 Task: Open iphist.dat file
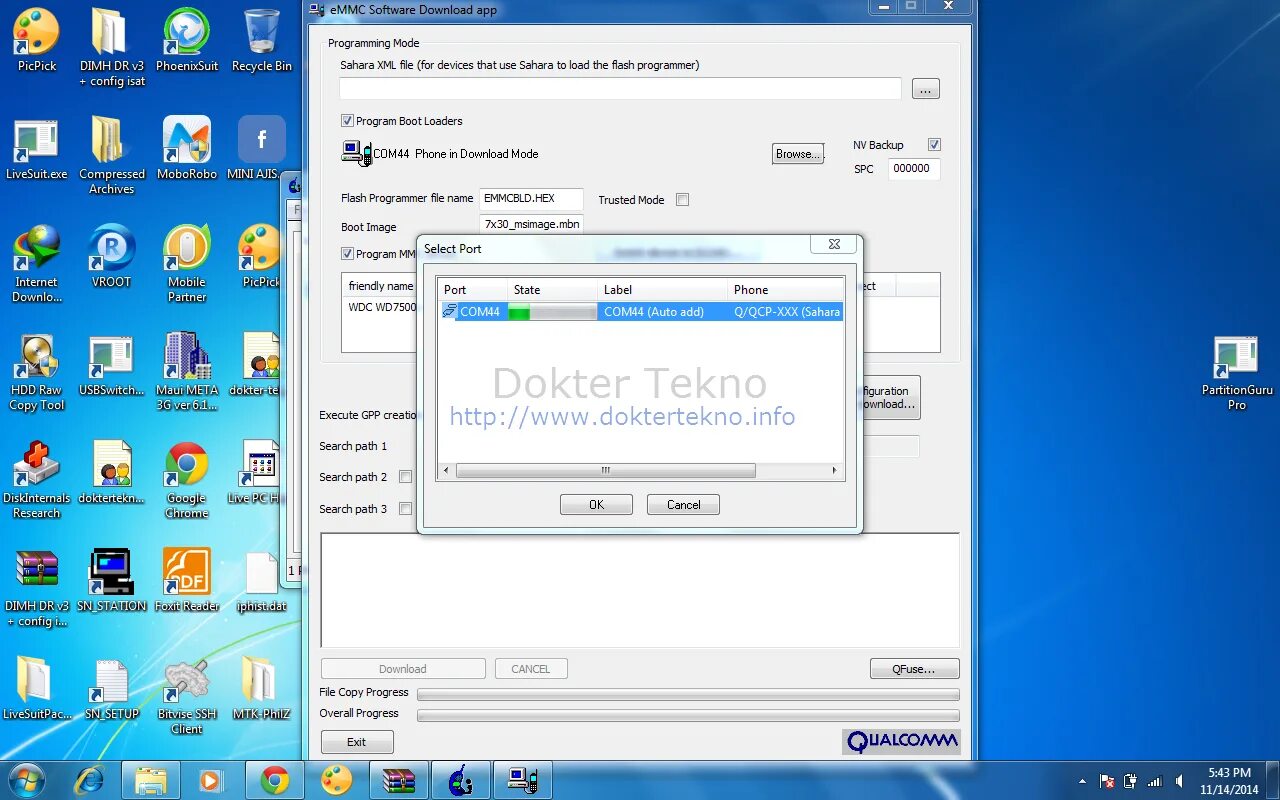261,580
